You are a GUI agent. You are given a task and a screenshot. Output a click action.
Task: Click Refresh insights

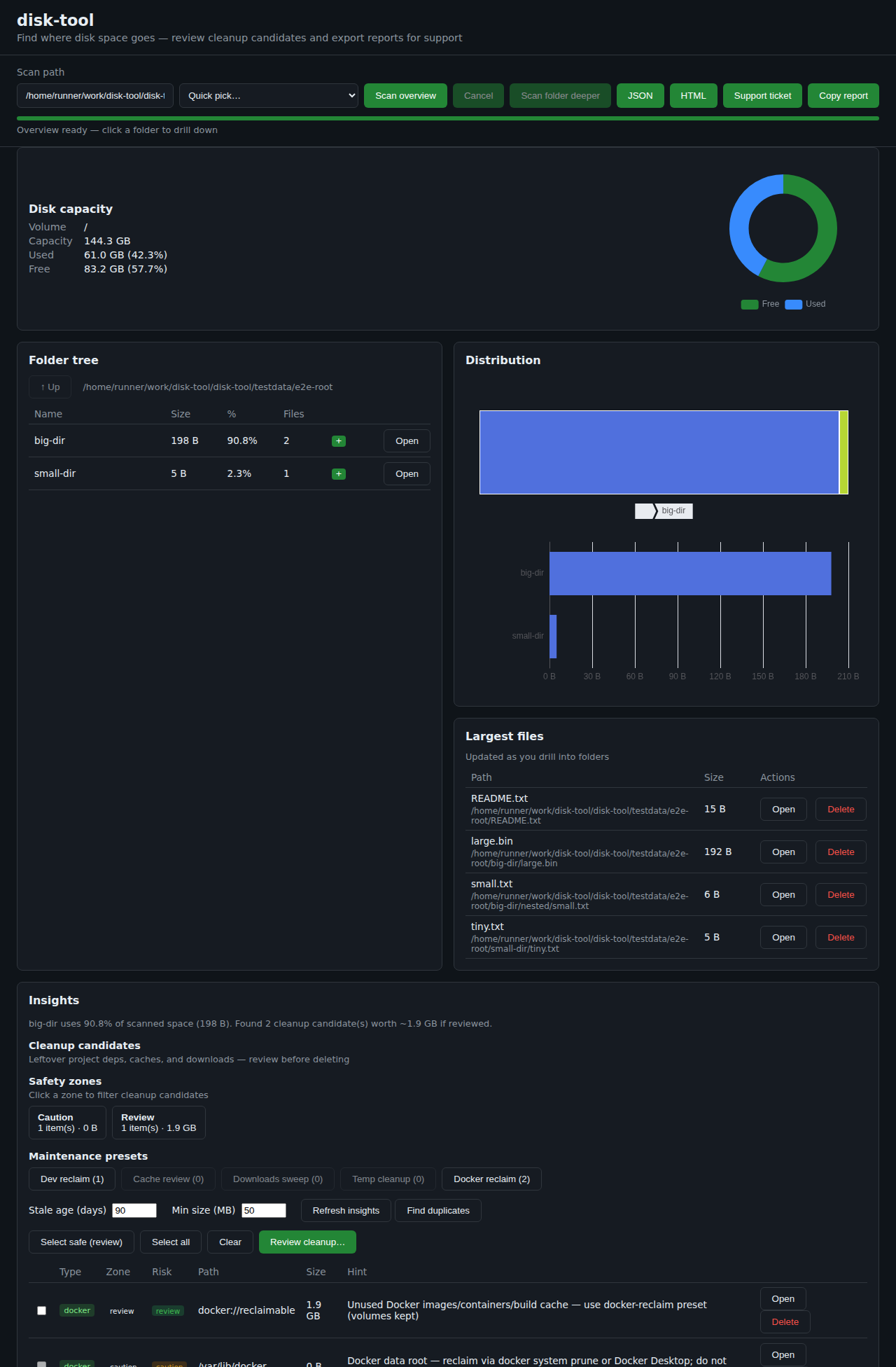pos(346,1211)
